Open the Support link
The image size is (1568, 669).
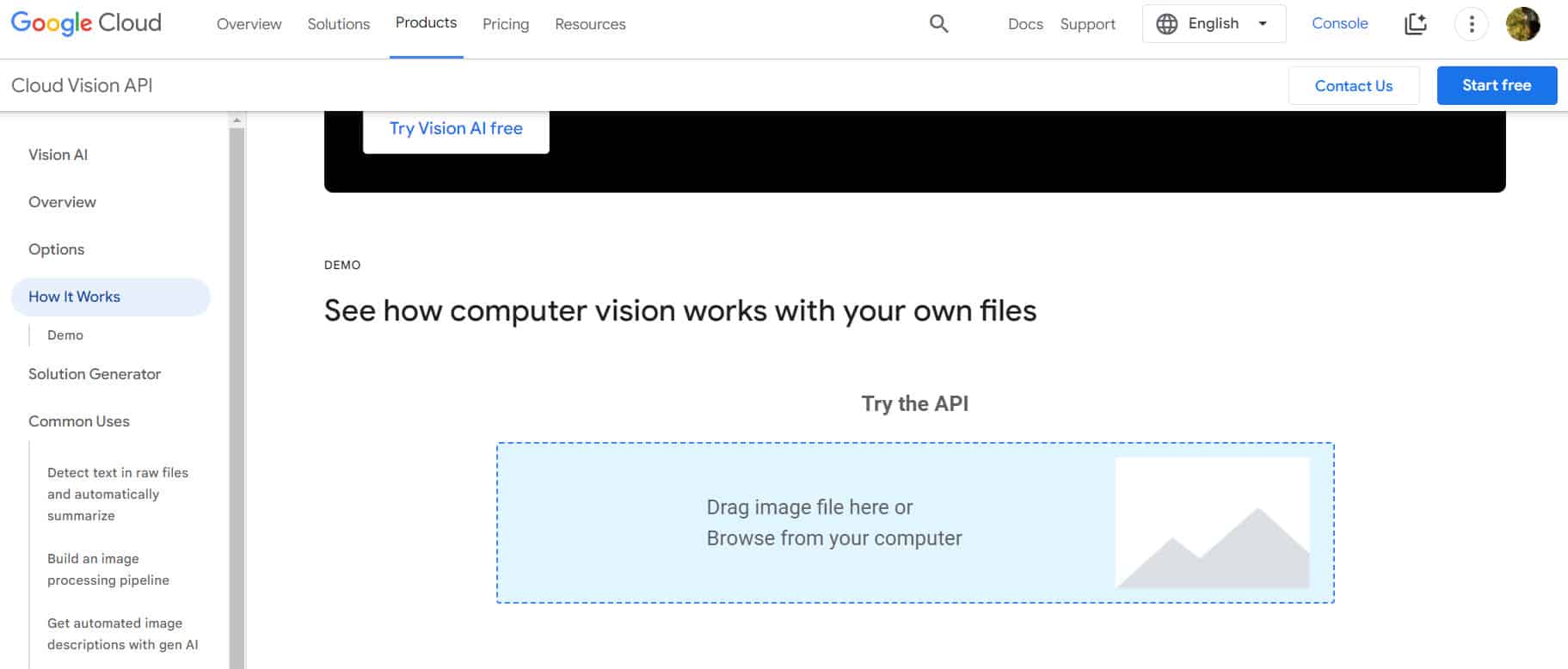coord(1087,24)
